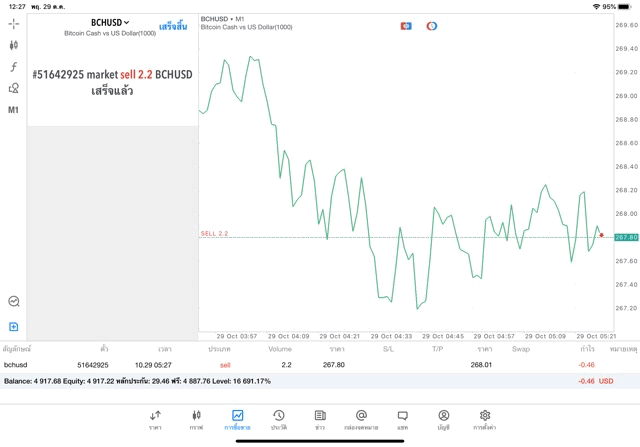Tap the ตั๋ว ticket column header
Screen dimensions: 640x447
(x=104, y=349)
